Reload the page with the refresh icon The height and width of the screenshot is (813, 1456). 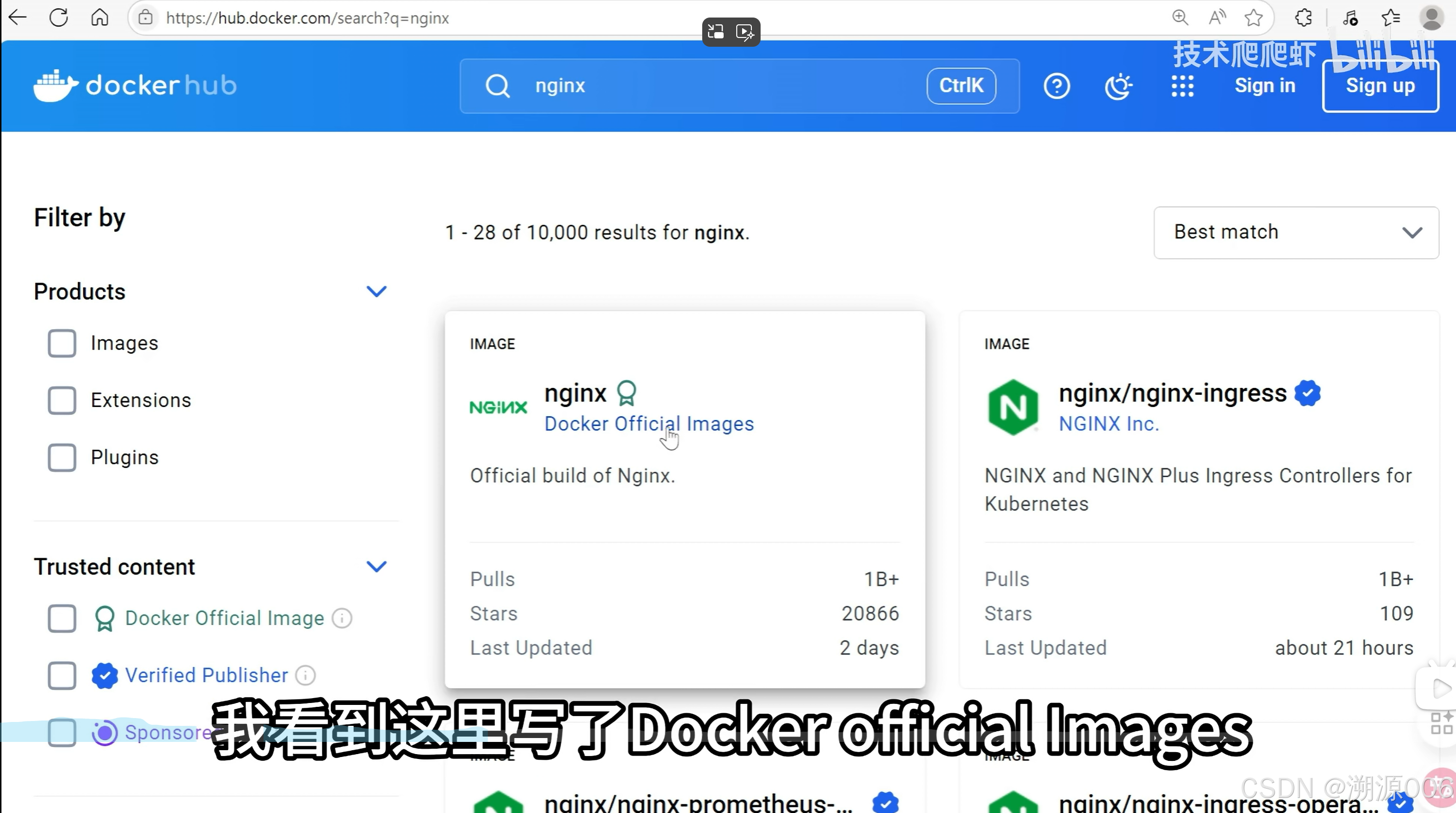(x=59, y=18)
